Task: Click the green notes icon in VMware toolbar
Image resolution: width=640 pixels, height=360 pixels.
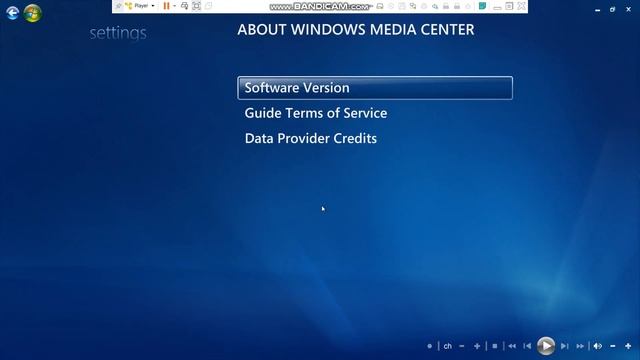Action: [x=482, y=6]
